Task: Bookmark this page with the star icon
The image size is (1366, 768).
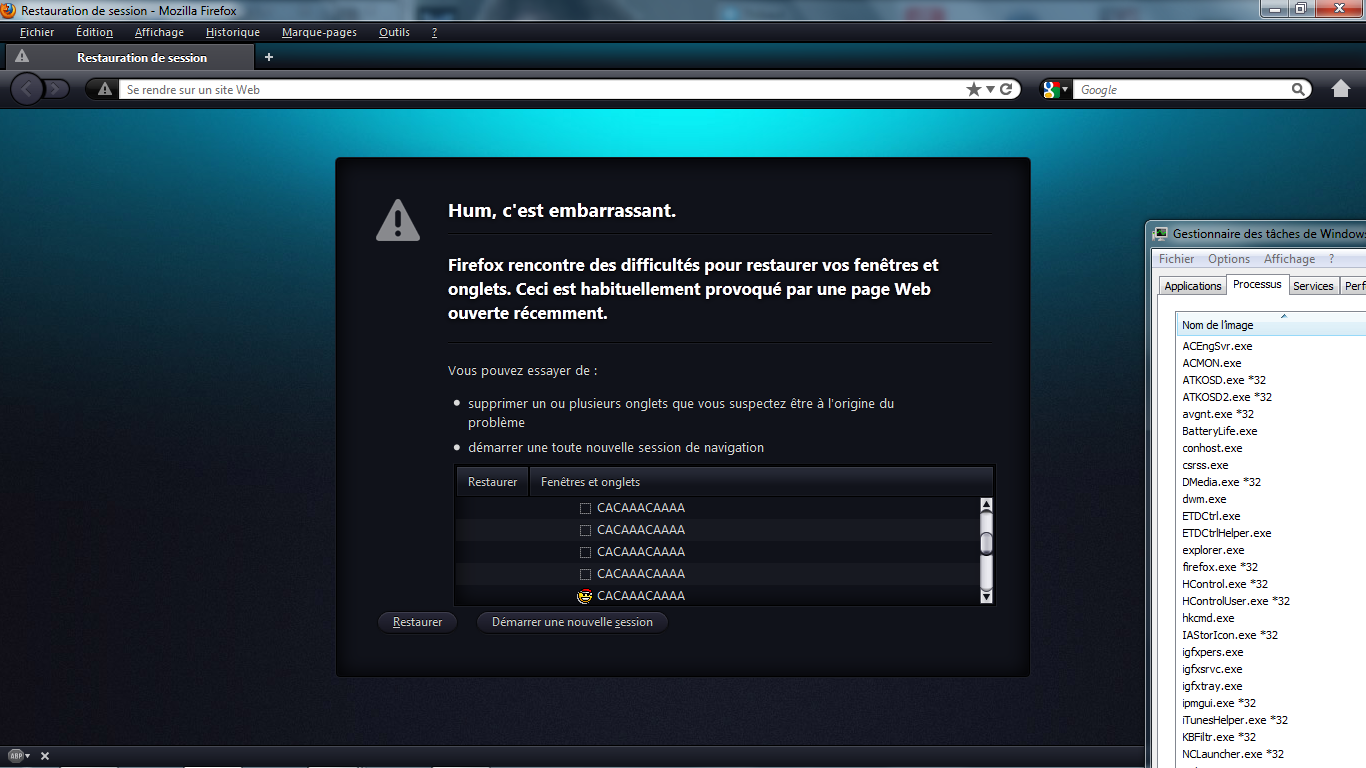Action: click(974, 89)
